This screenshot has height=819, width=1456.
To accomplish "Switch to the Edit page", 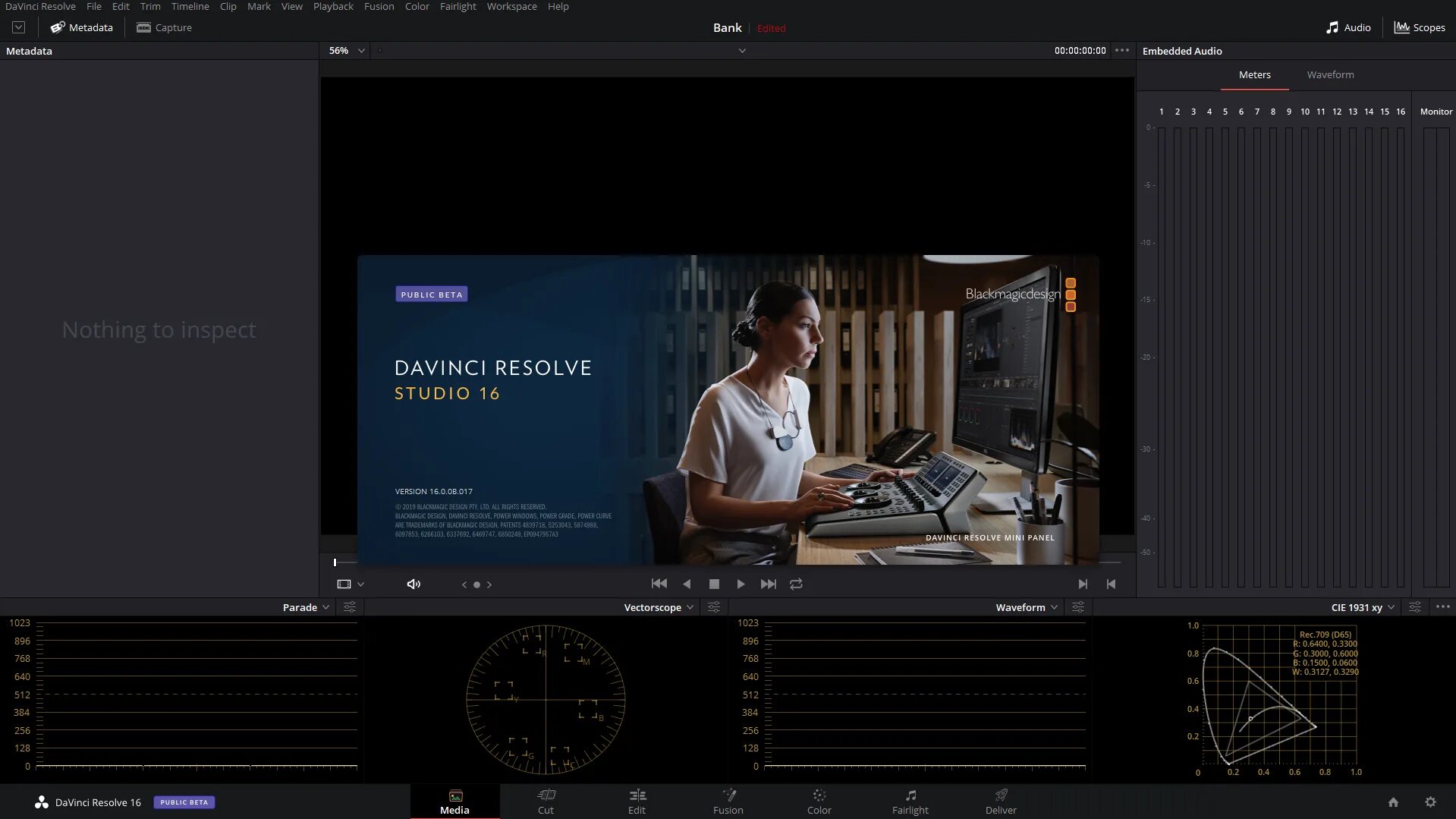I will (x=637, y=802).
